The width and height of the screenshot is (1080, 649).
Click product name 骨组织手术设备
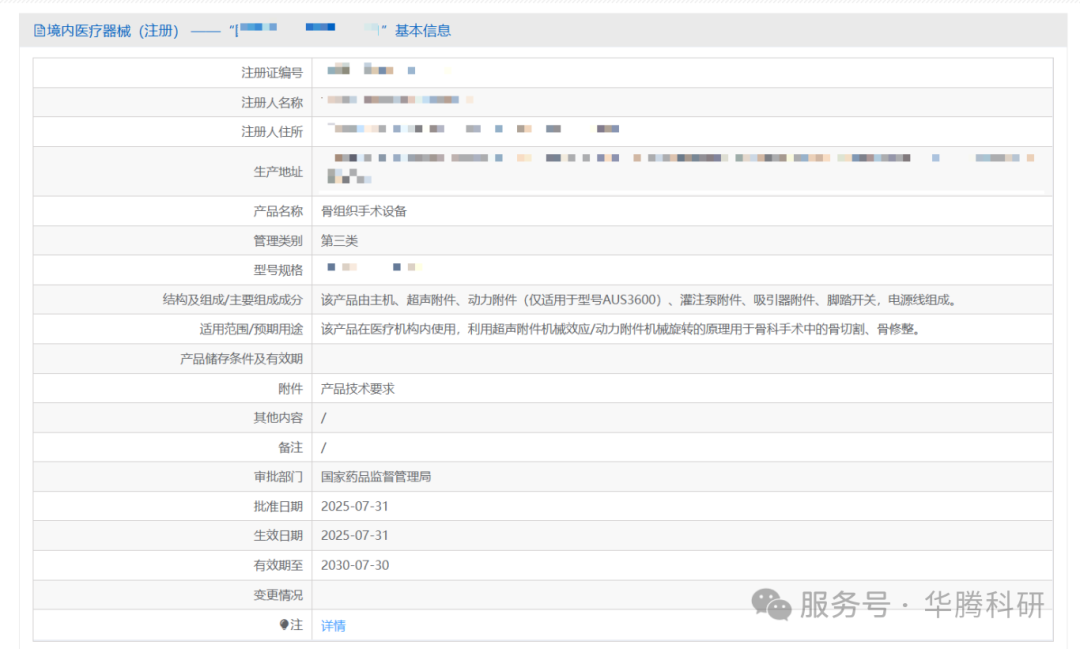click(x=363, y=212)
